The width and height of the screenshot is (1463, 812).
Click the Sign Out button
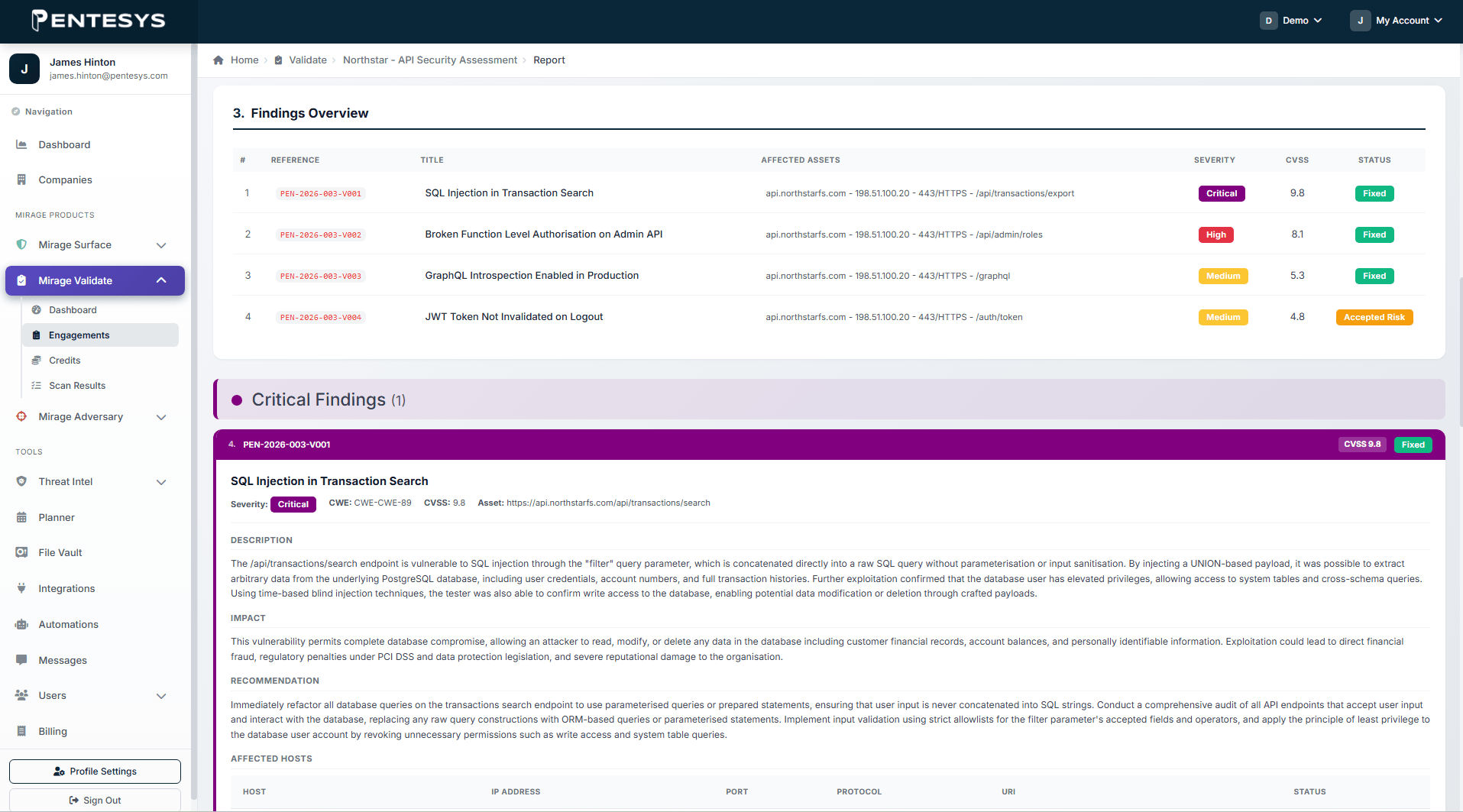[95, 800]
